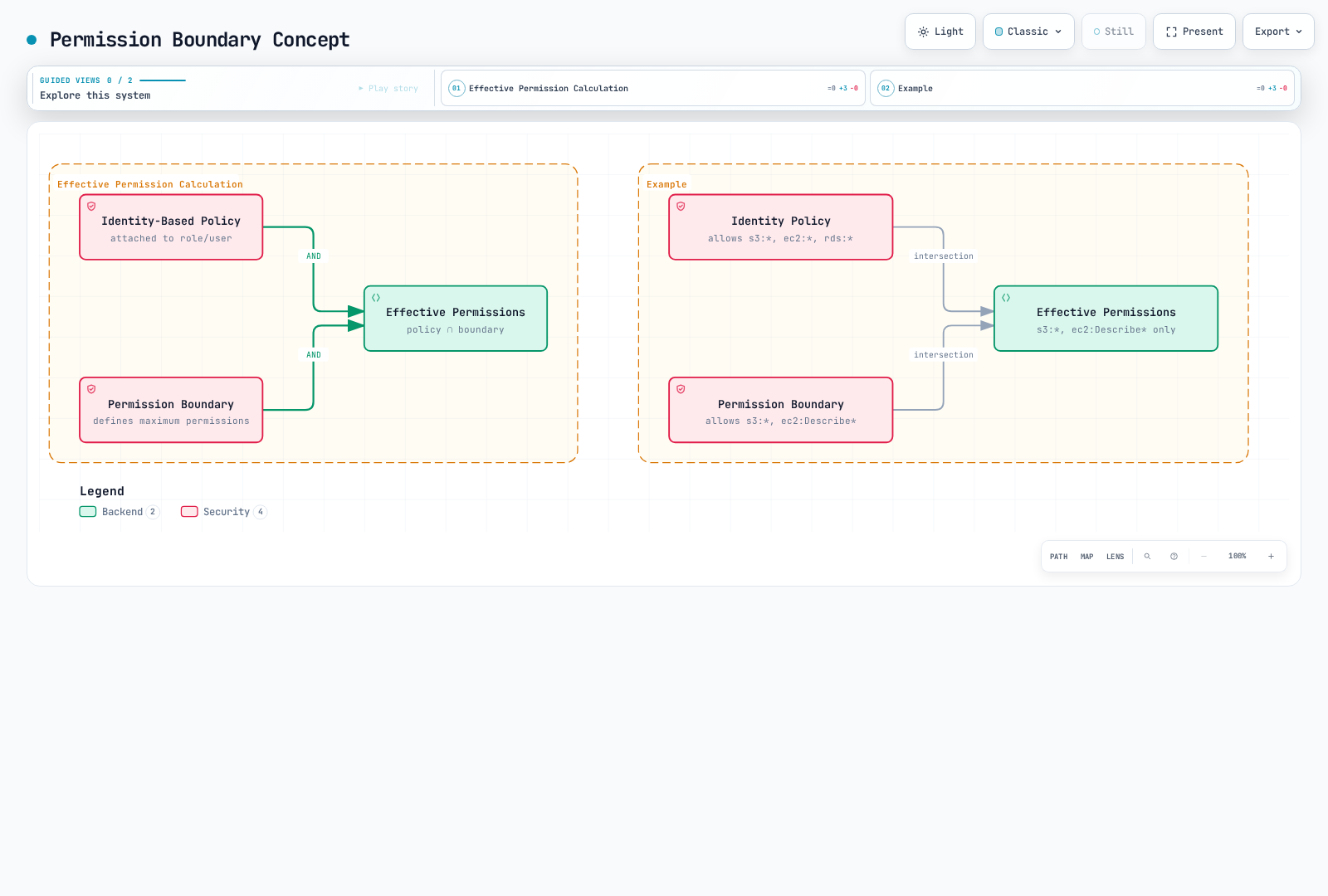The width and height of the screenshot is (1328, 896).
Task: Select the Identity-Based Policy node
Action: tap(171, 227)
